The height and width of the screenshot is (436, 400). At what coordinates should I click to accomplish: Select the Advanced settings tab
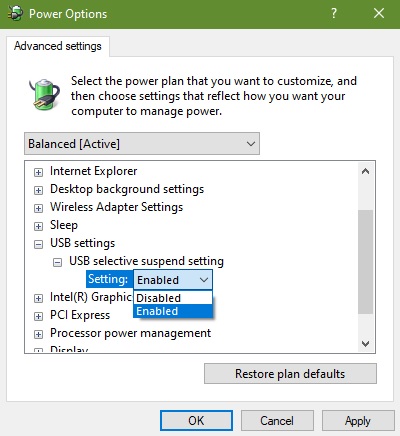[58, 46]
